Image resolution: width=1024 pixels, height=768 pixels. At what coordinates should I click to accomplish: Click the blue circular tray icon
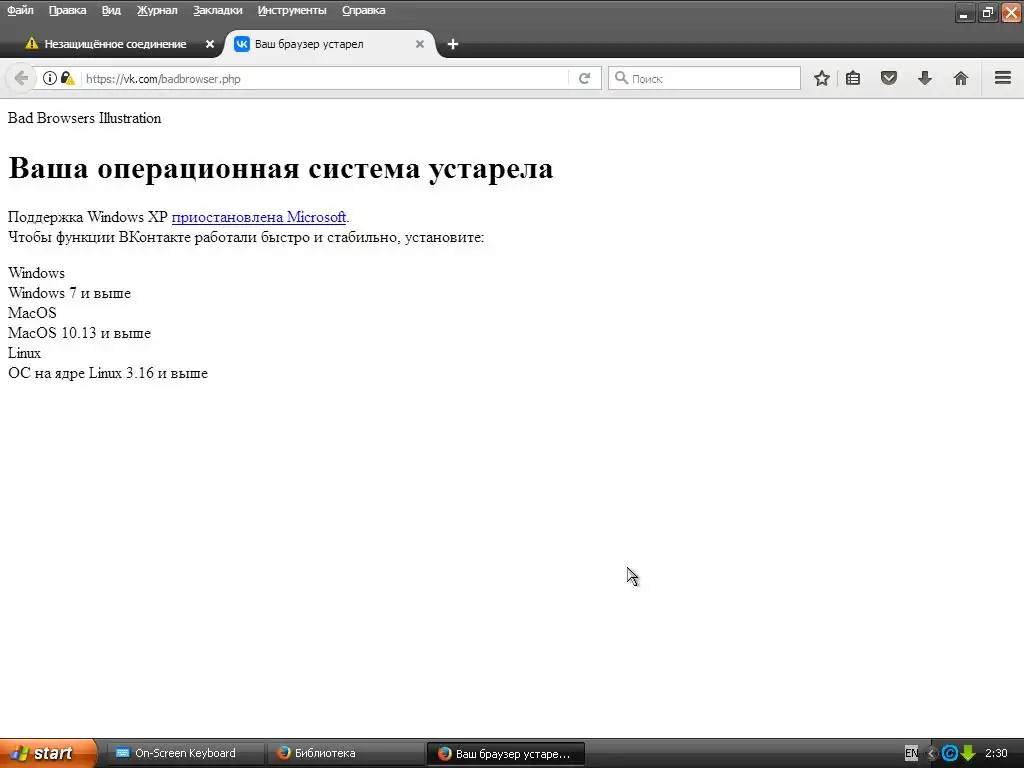(950, 753)
